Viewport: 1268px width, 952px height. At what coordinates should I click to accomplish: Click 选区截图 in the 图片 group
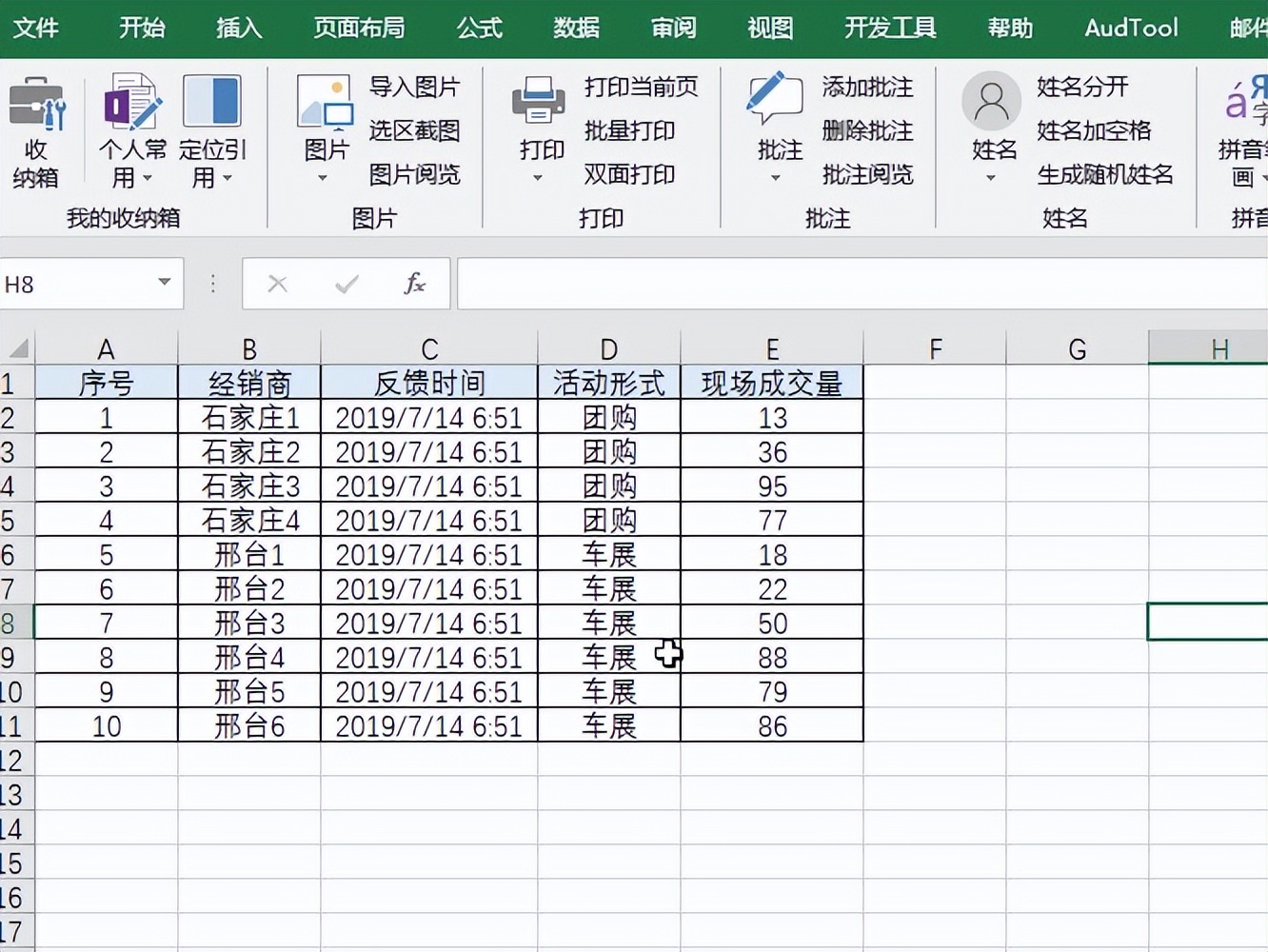414,131
